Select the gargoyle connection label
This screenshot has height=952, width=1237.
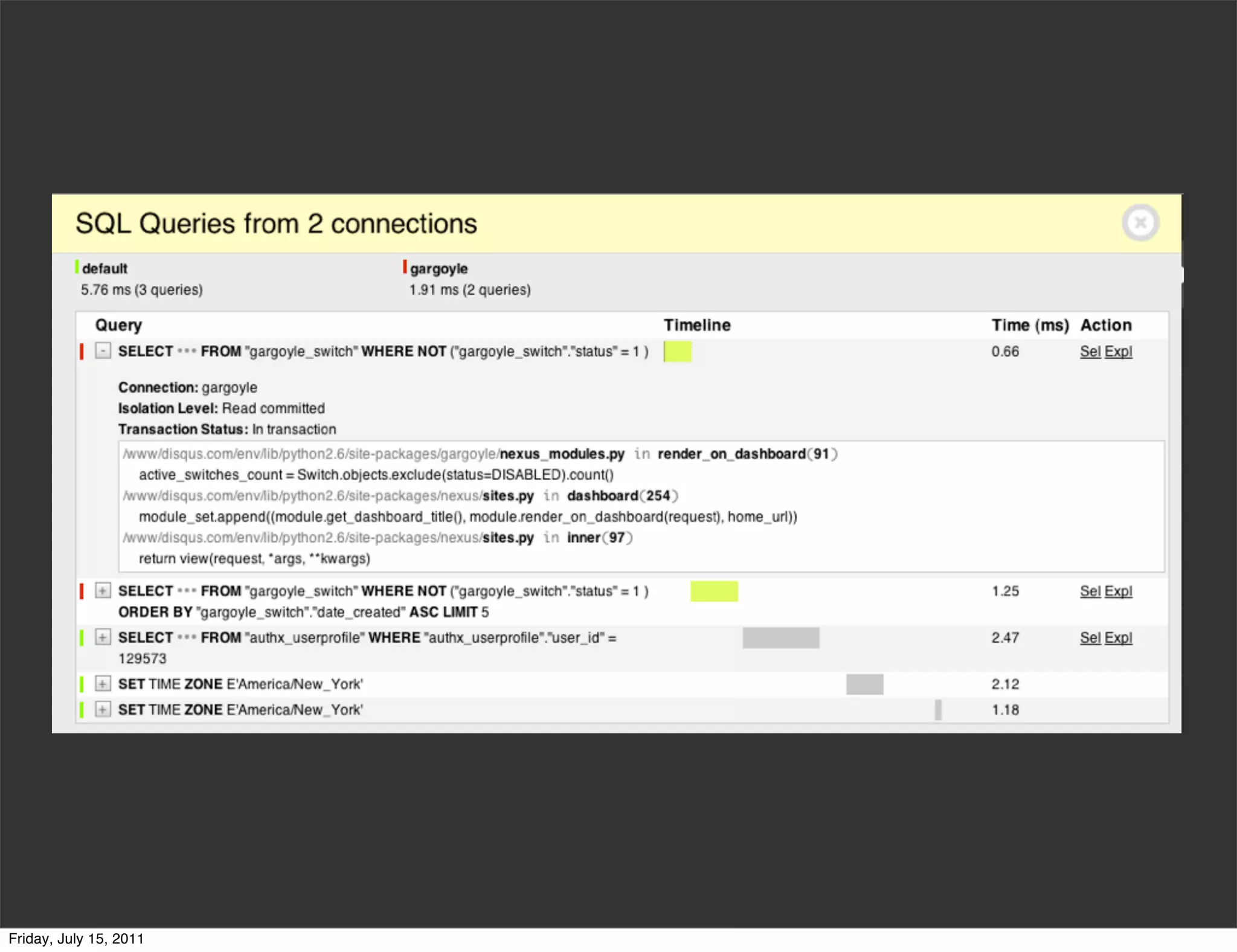click(x=439, y=268)
